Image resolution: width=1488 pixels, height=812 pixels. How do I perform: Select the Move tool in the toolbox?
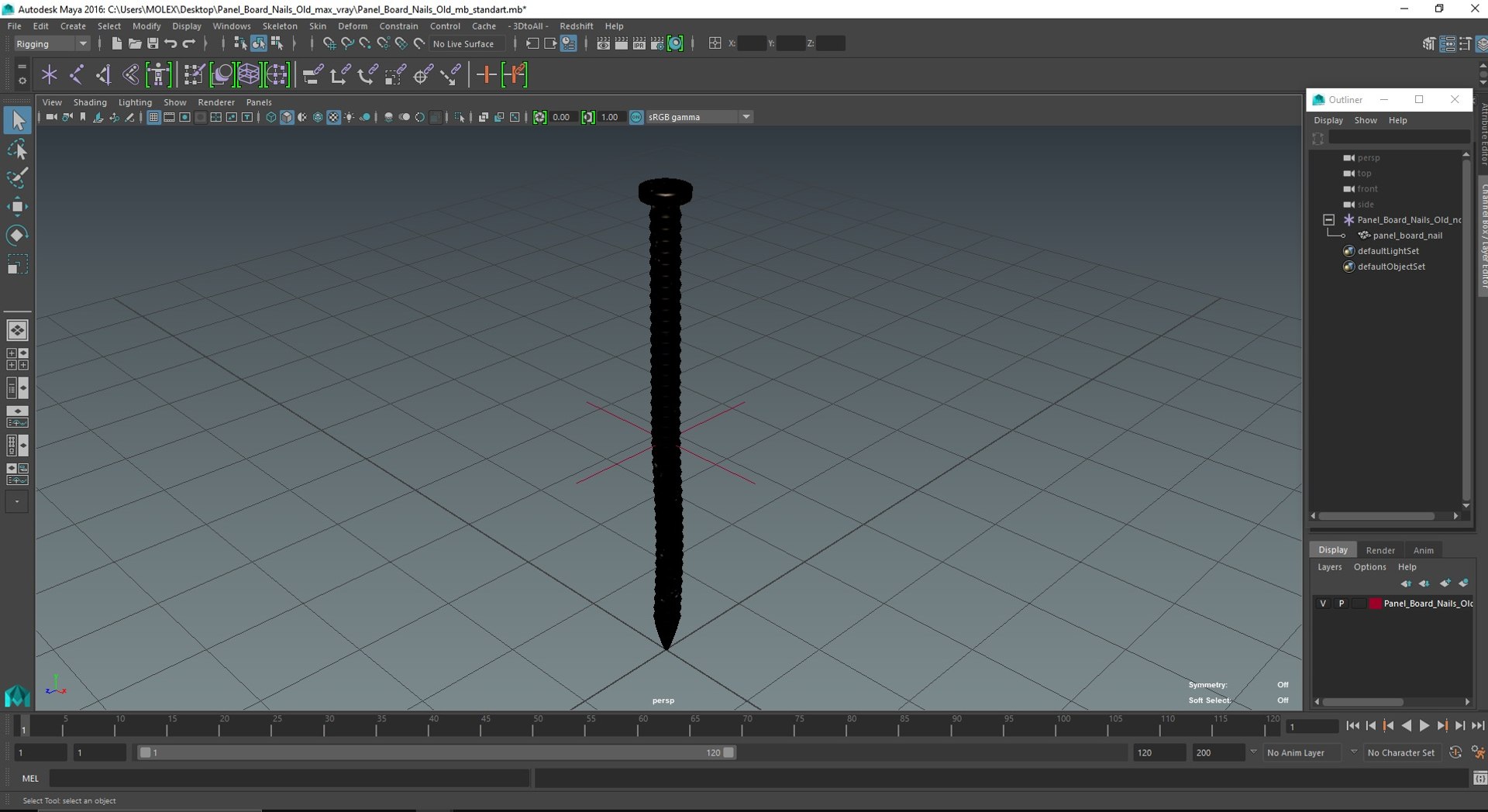17,206
